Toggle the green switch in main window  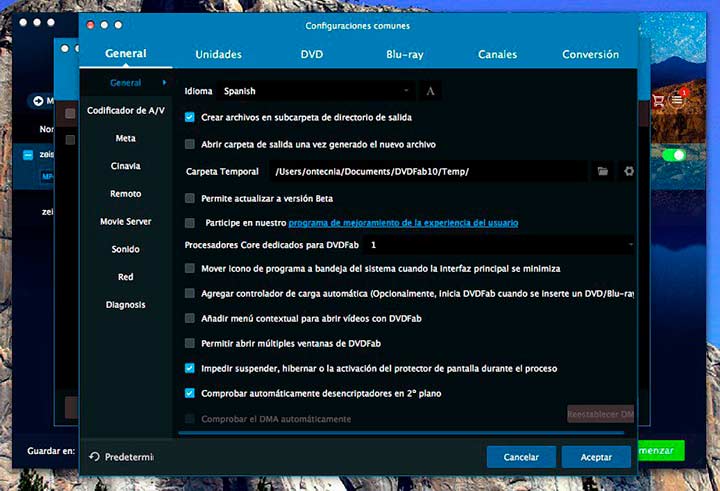tap(674, 155)
